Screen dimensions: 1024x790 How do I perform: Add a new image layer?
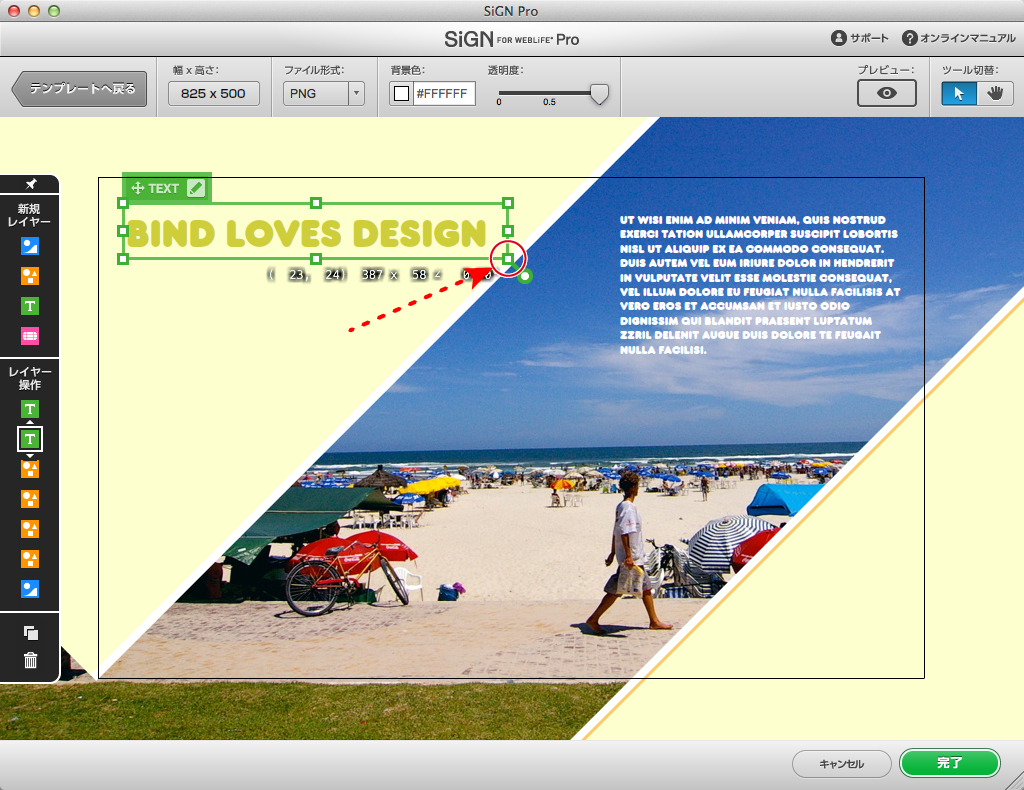(30, 246)
